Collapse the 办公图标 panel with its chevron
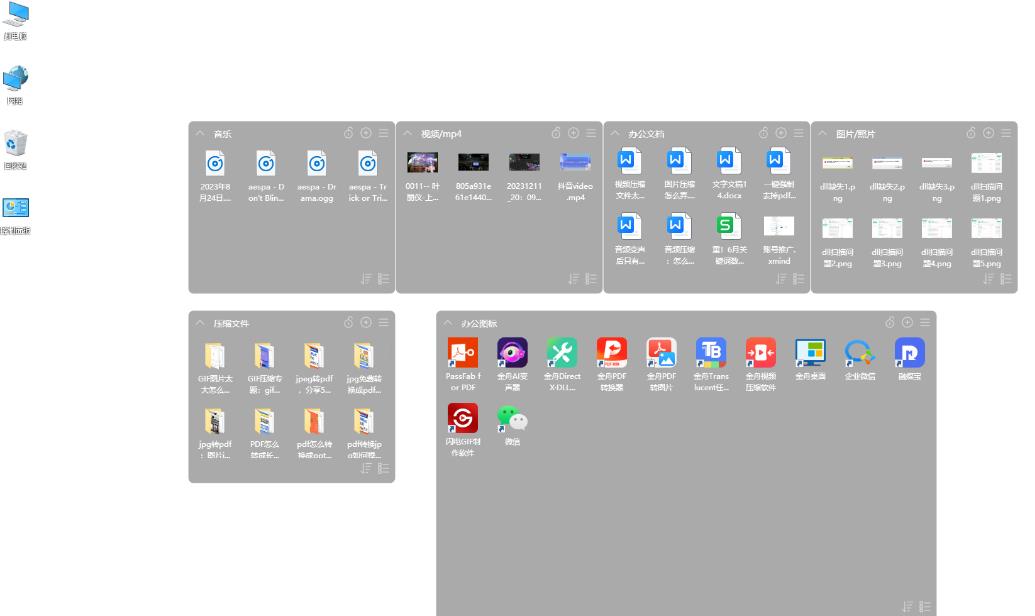Viewport: 1035px width, 616px height. click(x=448, y=323)
